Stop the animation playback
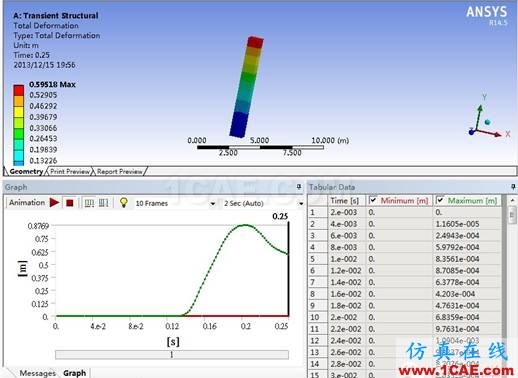 tap(70, 203)
